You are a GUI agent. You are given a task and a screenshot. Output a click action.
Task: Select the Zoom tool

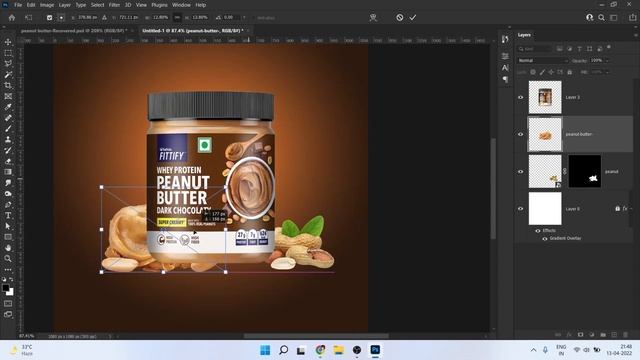[8, 258]
